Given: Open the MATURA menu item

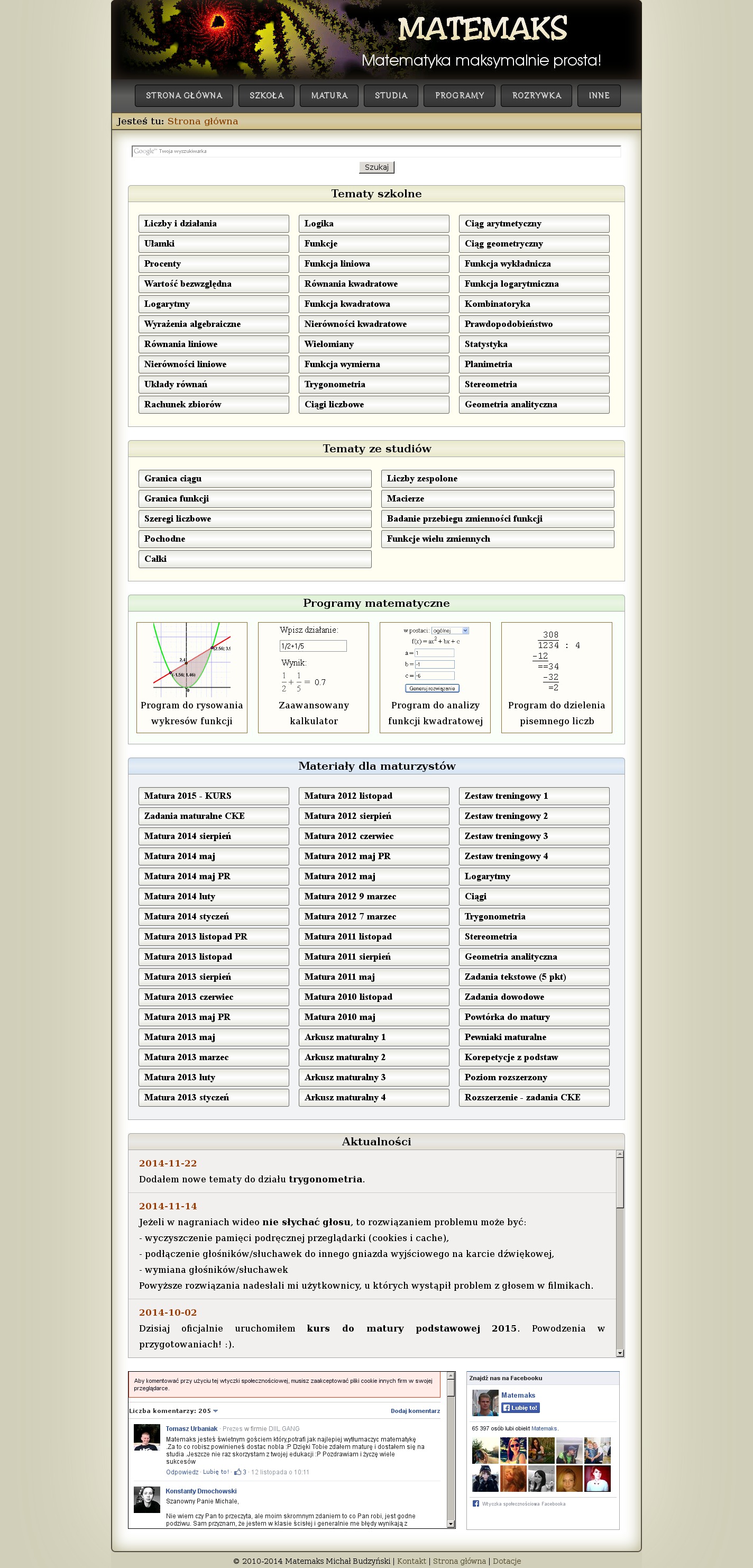Looking at the screenshot, I should click(x=329, y=96).
